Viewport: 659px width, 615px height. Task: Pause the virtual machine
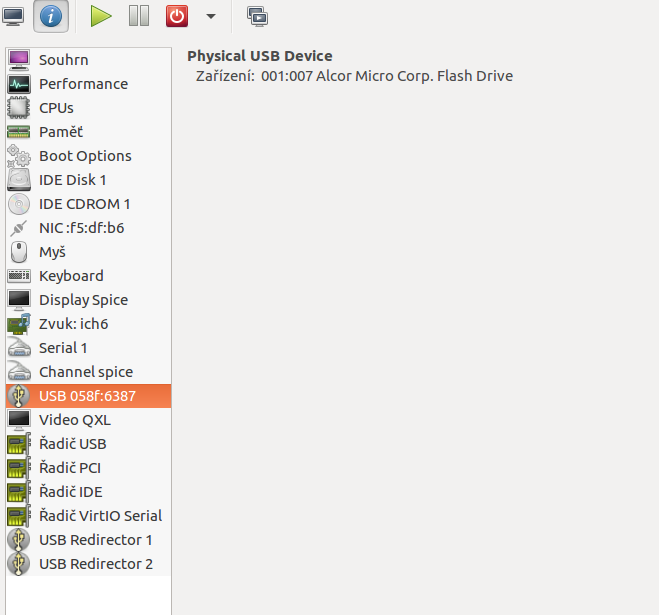point(139,16)
